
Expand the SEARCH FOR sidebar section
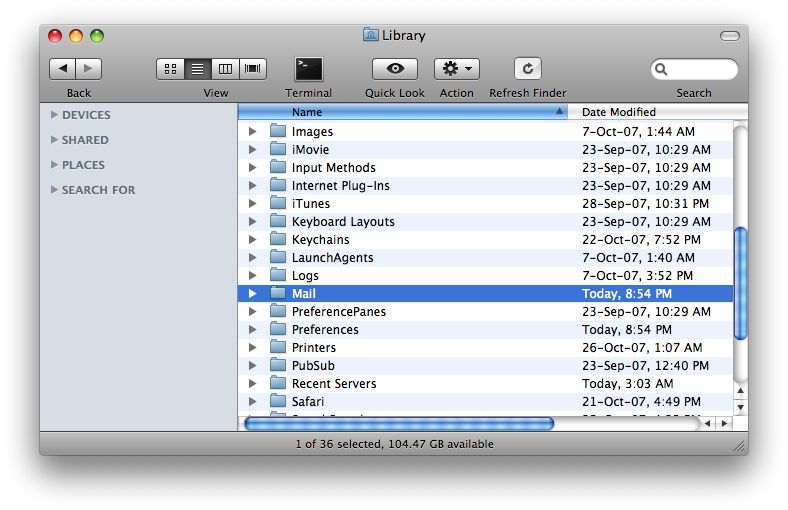(54, 190)
